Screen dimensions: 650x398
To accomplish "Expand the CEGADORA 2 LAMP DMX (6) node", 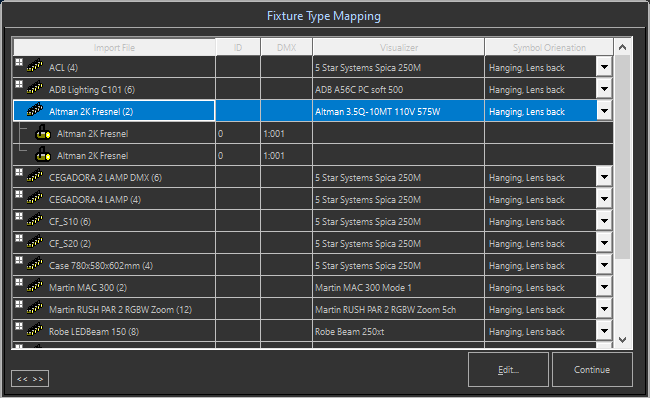I will (x=19, y=172).
